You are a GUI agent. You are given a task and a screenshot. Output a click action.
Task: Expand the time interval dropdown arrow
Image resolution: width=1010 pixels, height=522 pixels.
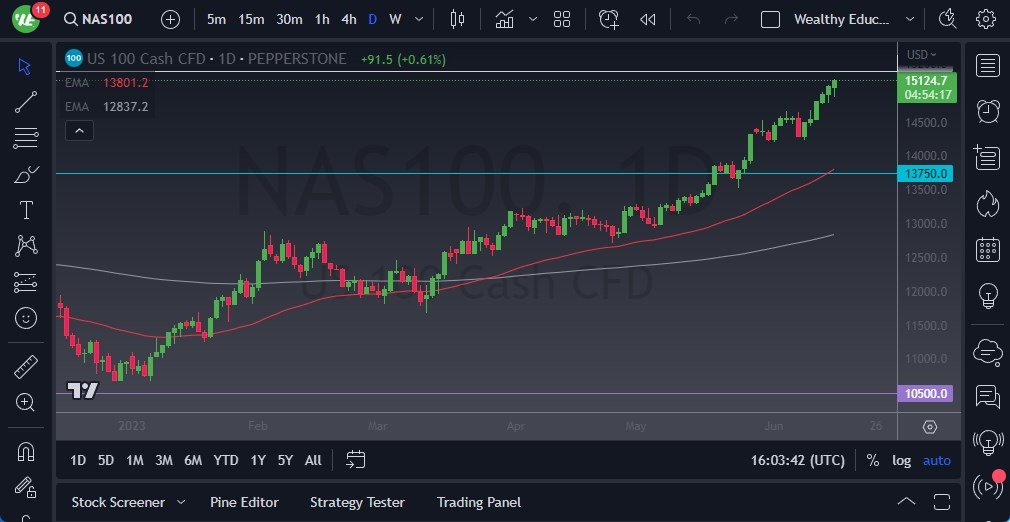(418, 19)
